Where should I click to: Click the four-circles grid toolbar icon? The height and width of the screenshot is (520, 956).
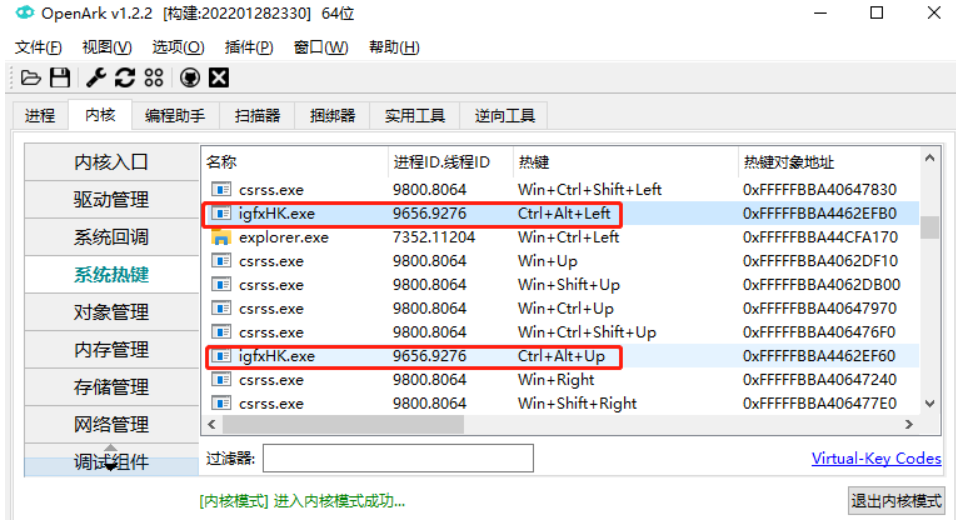[x=154, y=78]
